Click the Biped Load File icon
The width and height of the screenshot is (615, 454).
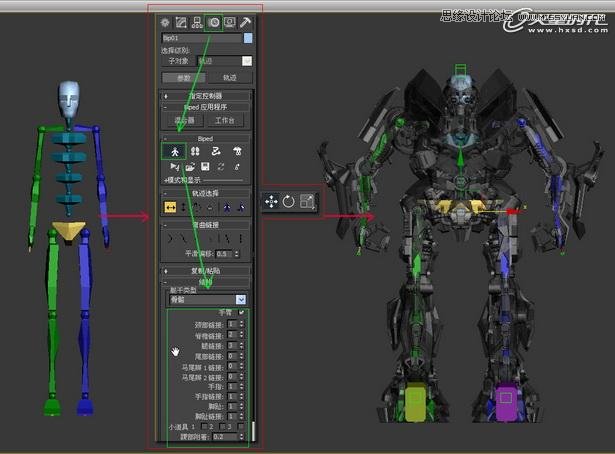[190, 167]
